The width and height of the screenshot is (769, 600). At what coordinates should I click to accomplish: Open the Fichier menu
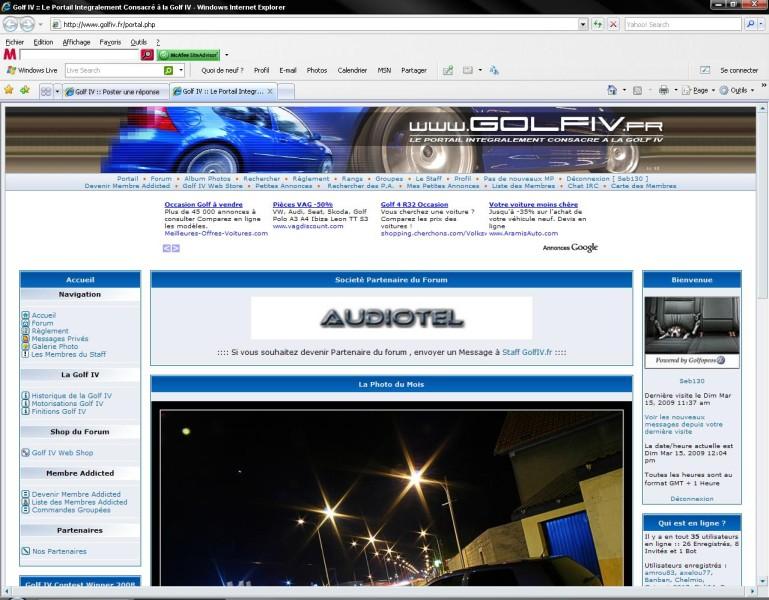tap(14, 42)
